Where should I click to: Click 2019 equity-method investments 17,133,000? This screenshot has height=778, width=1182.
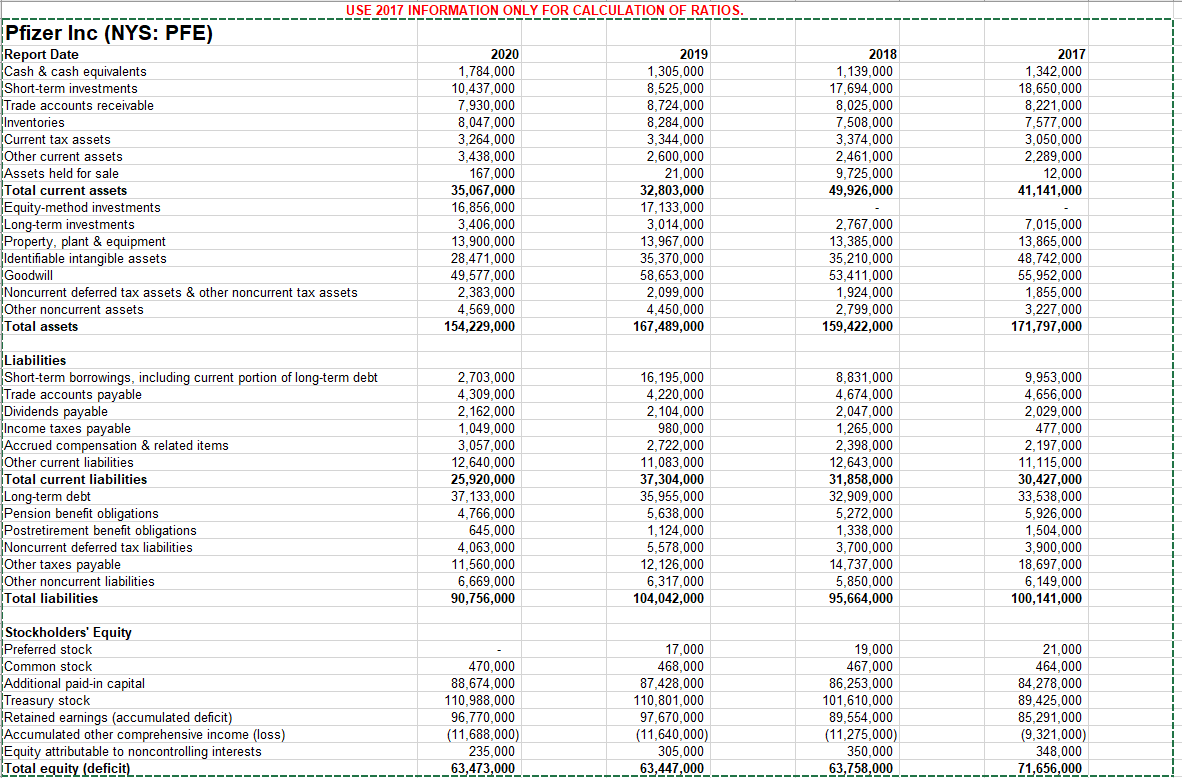[672, 207]
